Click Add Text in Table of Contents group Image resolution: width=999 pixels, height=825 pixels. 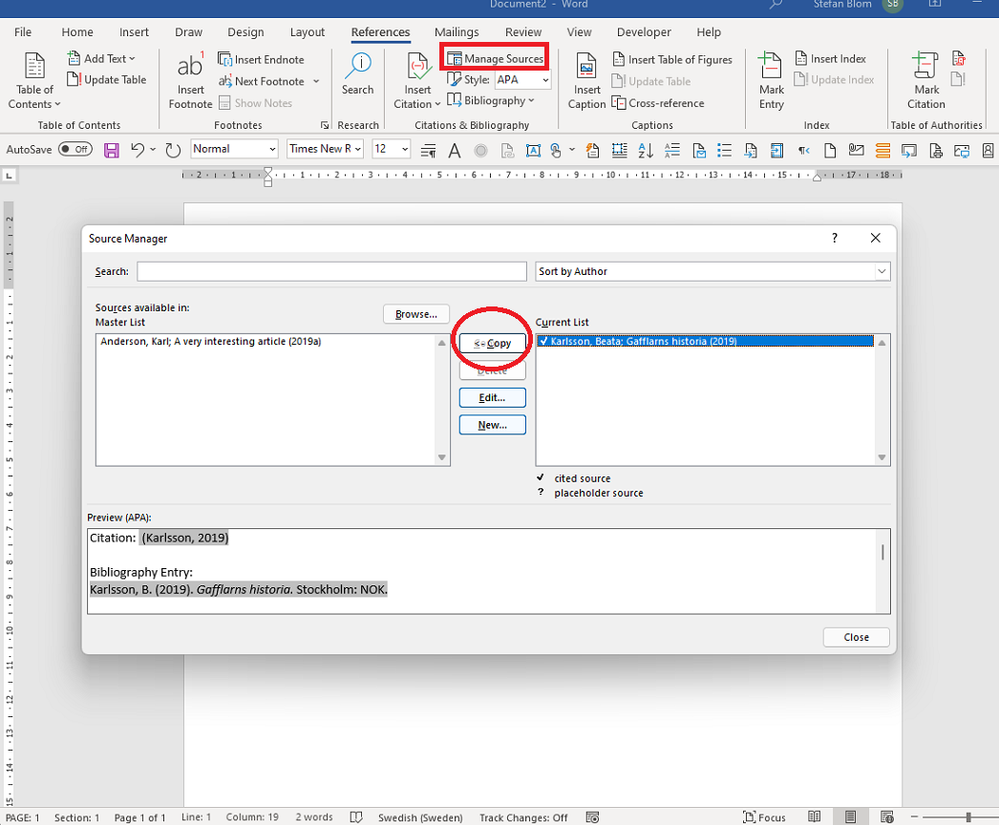coord(101,59)
